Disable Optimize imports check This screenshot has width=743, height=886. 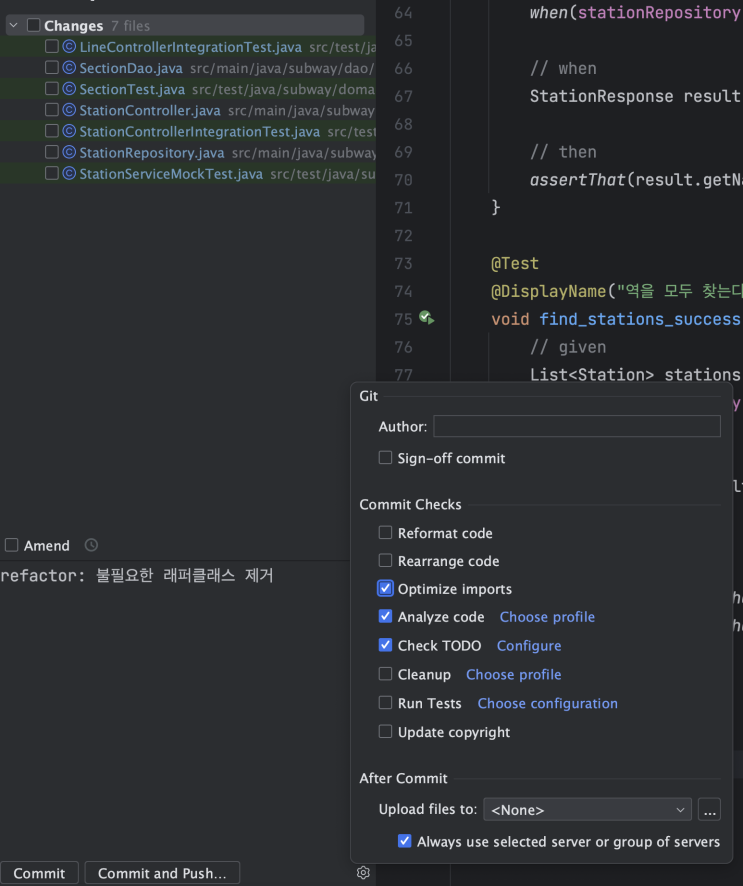click(385, 589)
